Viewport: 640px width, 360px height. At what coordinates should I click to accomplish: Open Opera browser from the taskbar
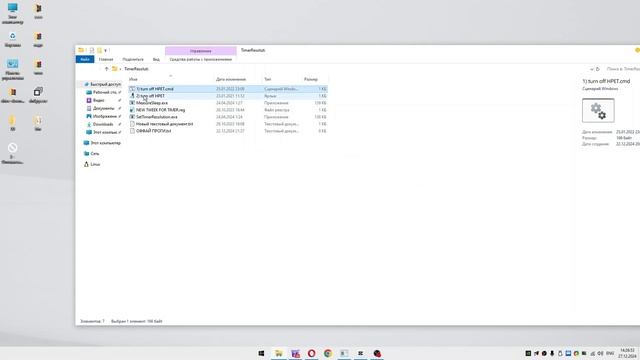pos(311,353)
